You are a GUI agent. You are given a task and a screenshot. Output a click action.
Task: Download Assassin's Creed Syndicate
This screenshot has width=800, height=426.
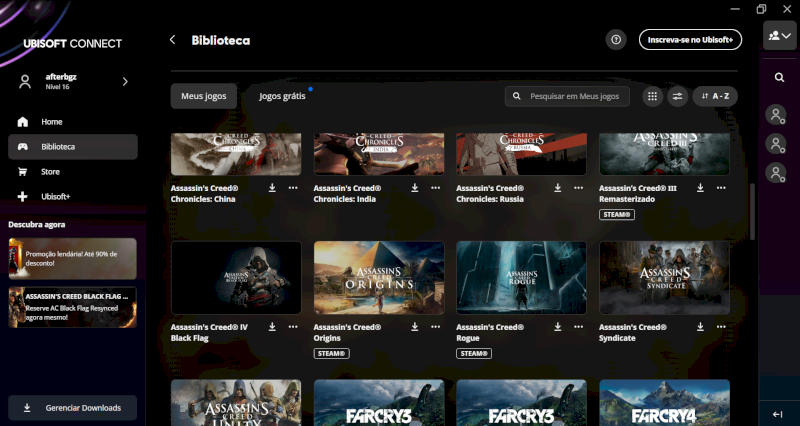[x=701, y=327]
